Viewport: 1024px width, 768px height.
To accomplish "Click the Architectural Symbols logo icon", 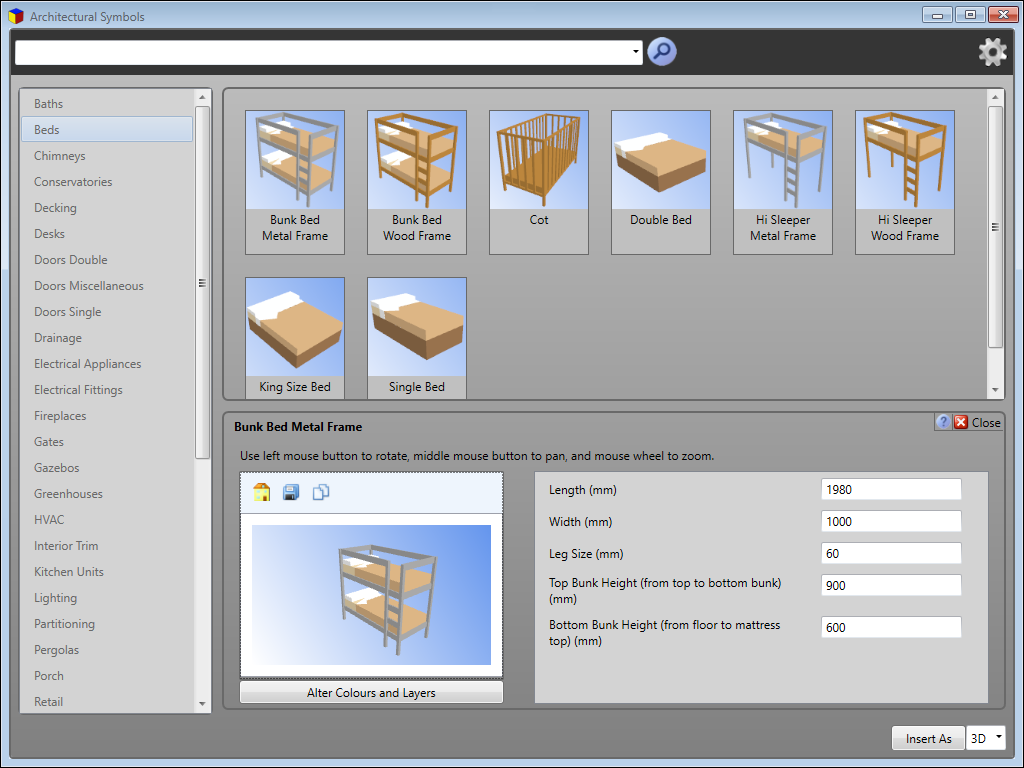I will (14, 16).
